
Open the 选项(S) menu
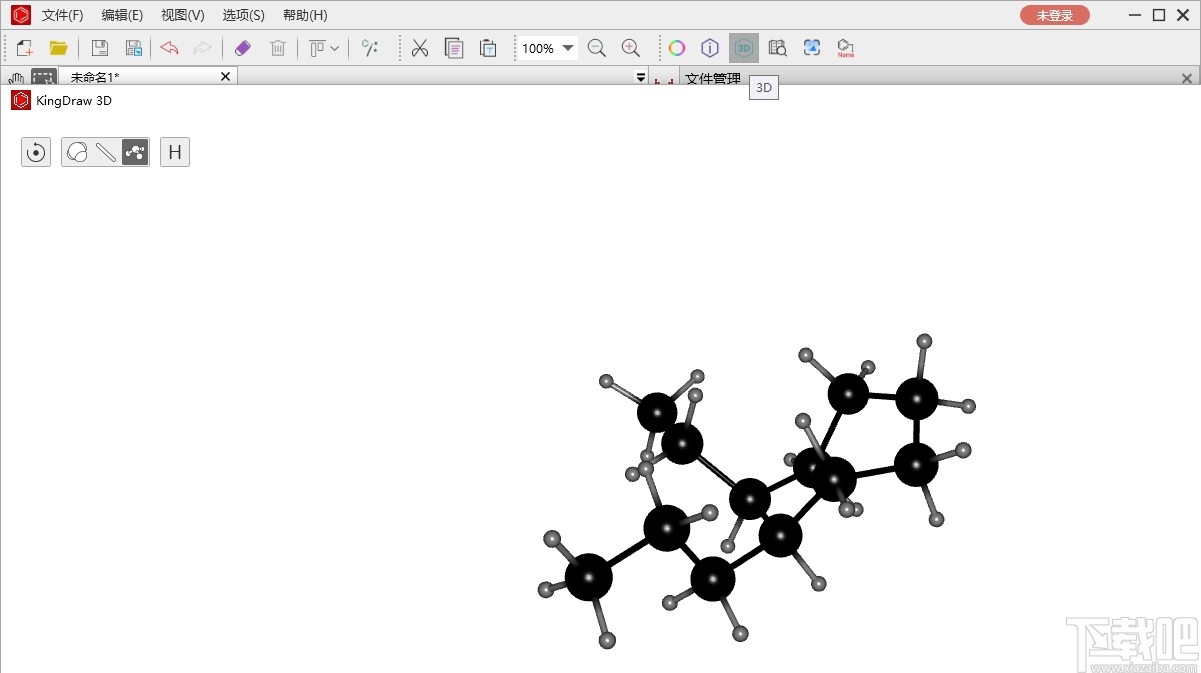(244, 15)
